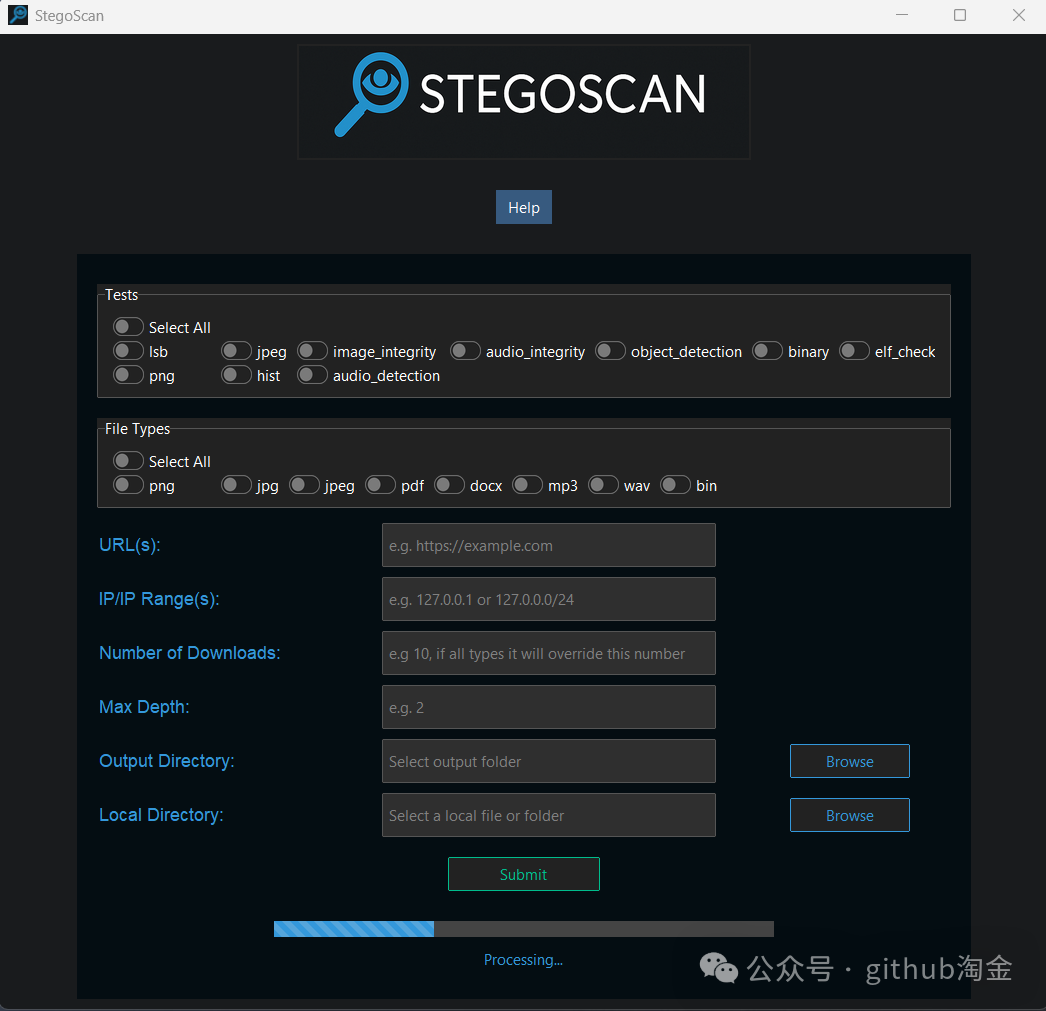Click the StegoScan icon in the title bar
This screenshot has width=1046, height=1011.
coord(16,15)
